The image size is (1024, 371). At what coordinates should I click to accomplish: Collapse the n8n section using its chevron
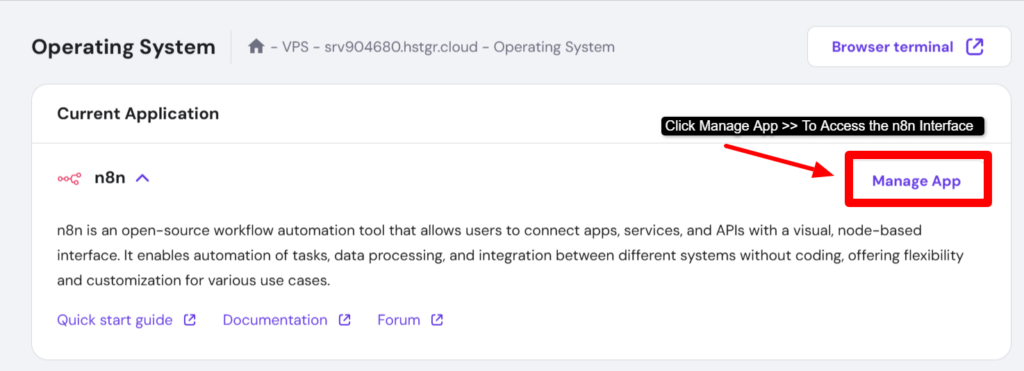coord(143,178)
